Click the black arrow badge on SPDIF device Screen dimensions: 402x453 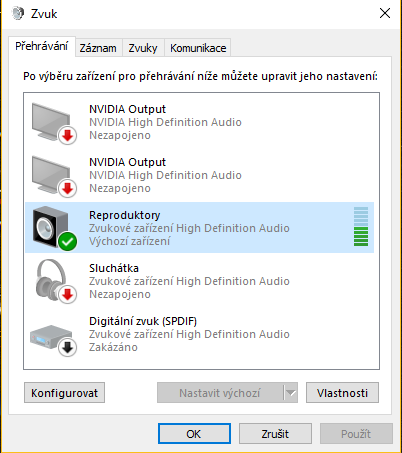pyautogui.click(x=68, y=347)
